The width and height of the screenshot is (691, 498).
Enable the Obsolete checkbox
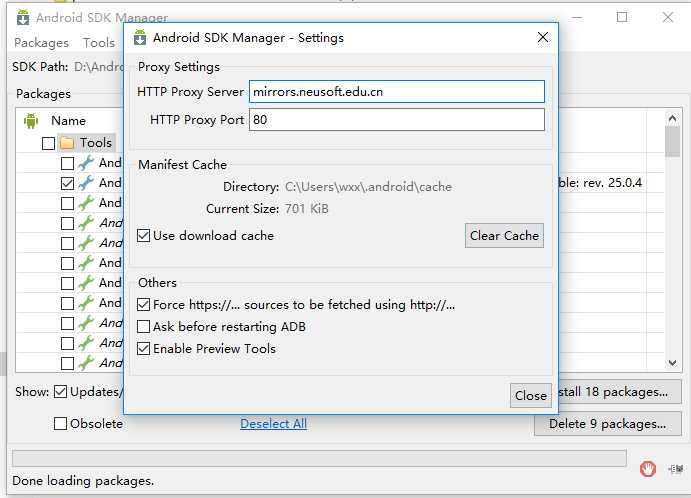[x=60, y=424]
